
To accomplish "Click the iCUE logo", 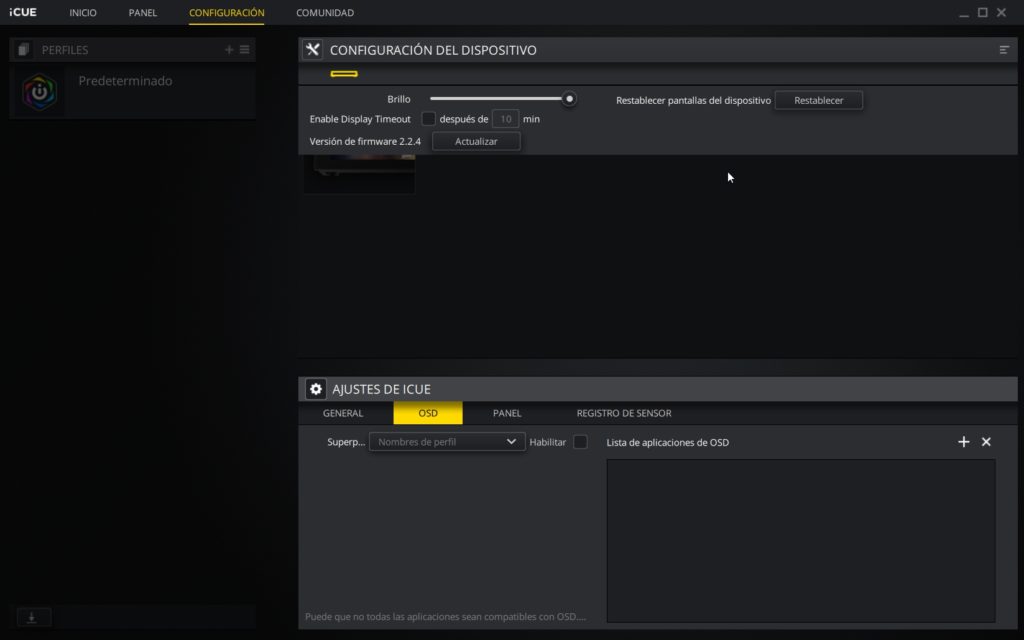I will point(23,12).
